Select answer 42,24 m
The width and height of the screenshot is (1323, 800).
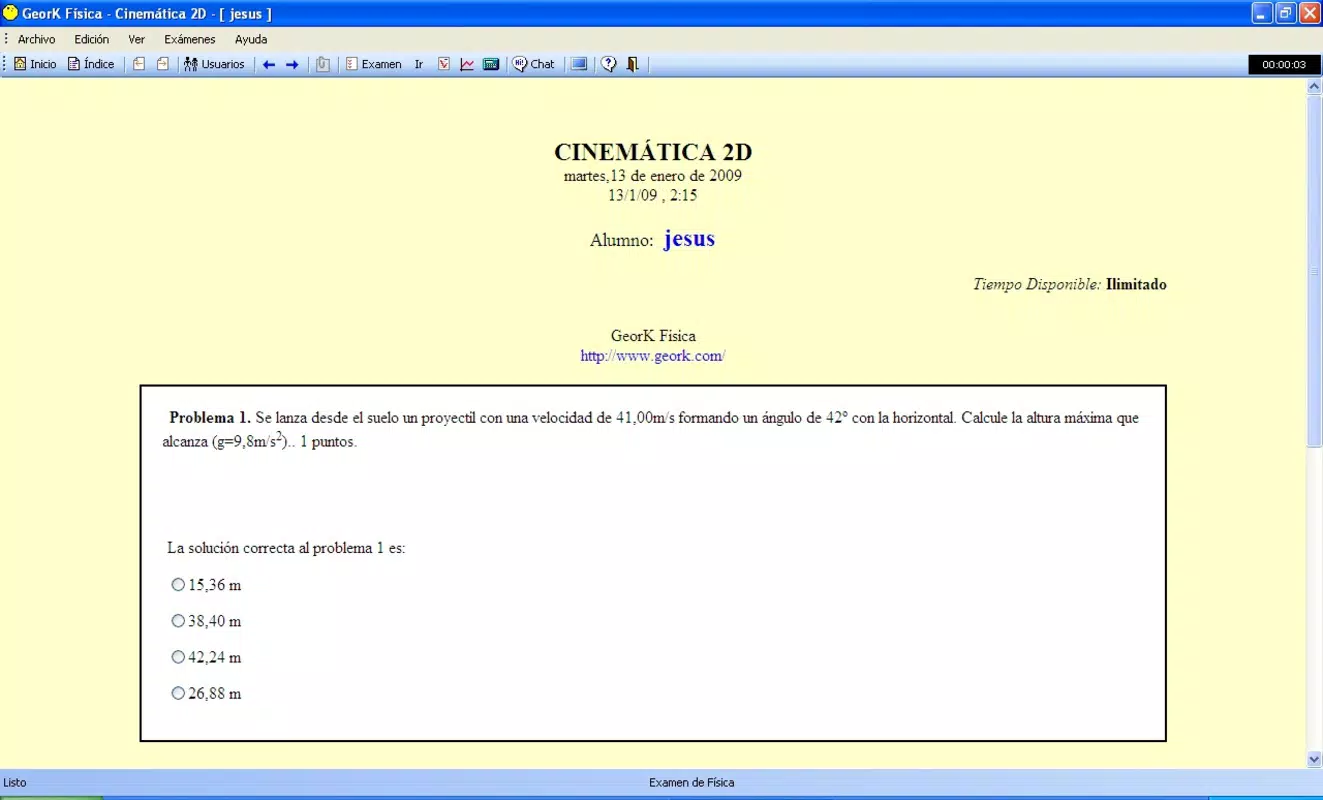[x=178, y=657]
